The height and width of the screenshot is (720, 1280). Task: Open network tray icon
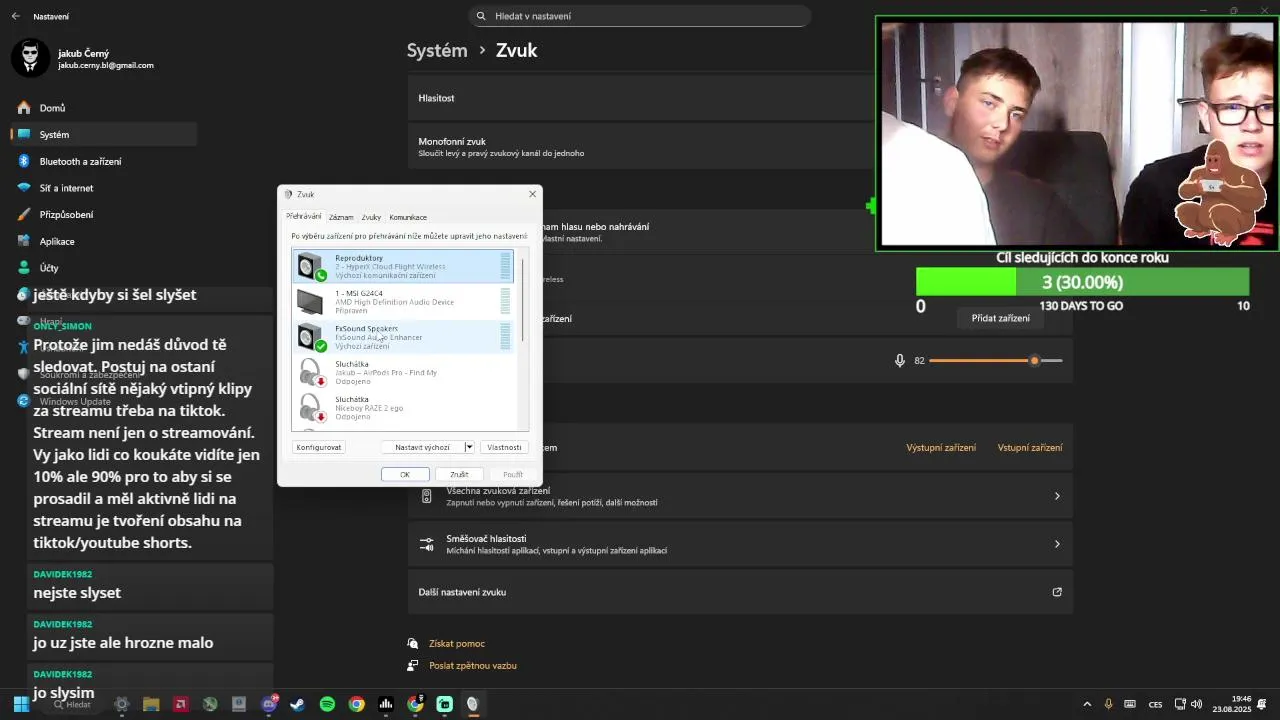(x=1180, y=704)
